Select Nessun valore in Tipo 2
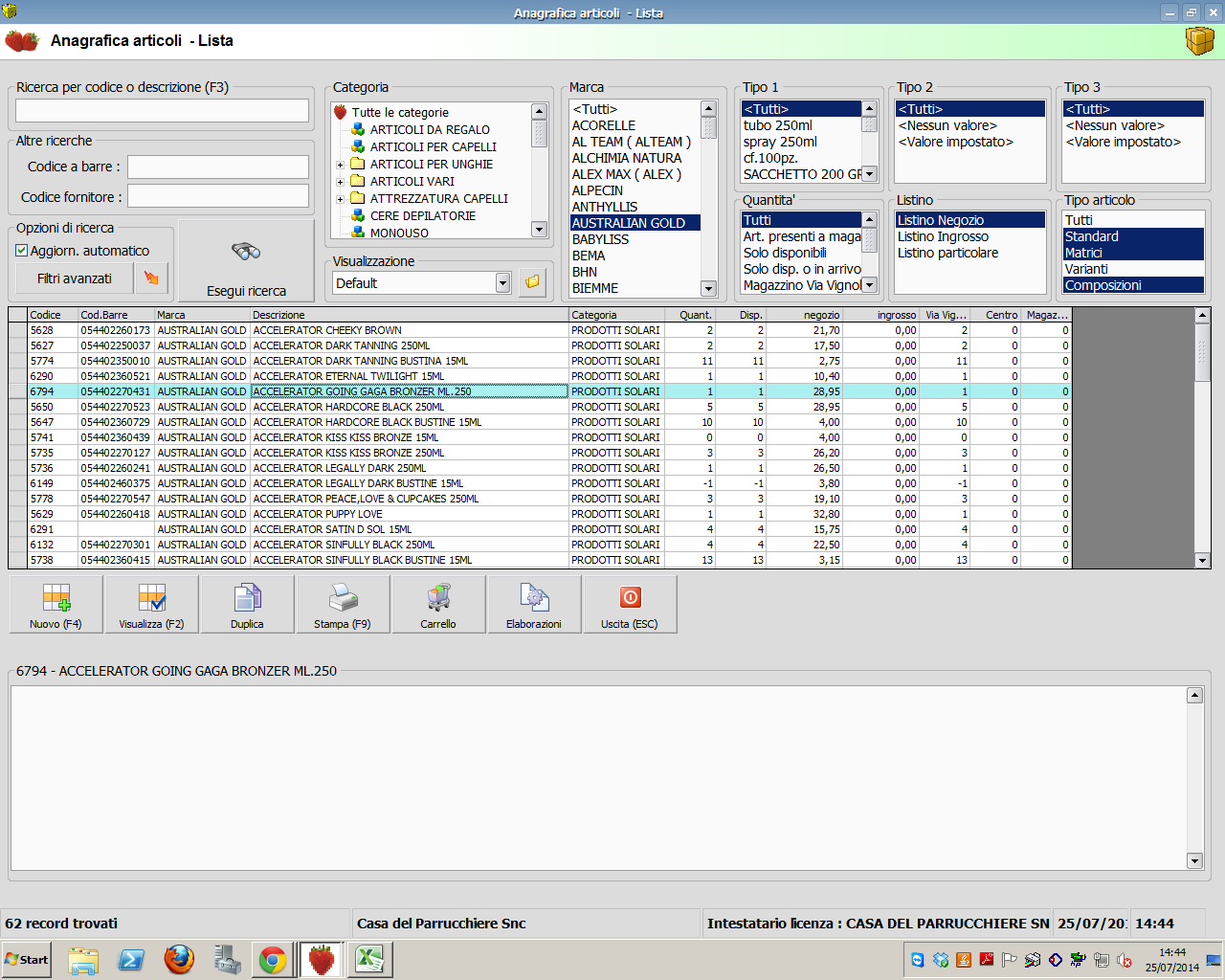 click(x=947, y=125)
